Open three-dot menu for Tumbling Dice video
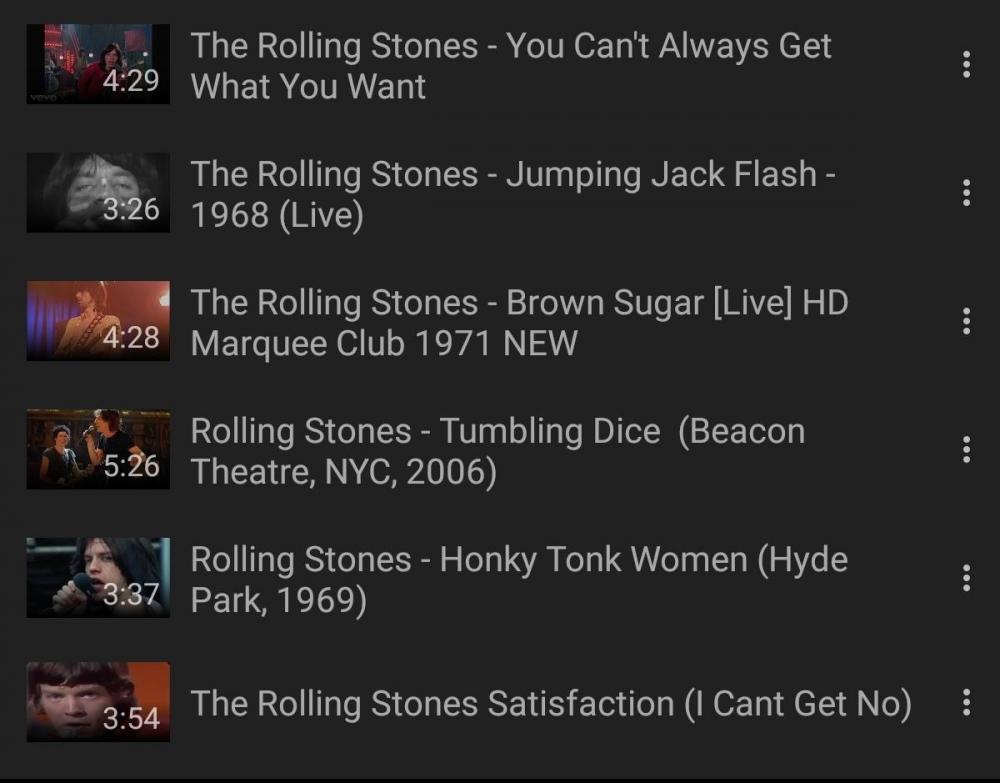 pos(966,449)
